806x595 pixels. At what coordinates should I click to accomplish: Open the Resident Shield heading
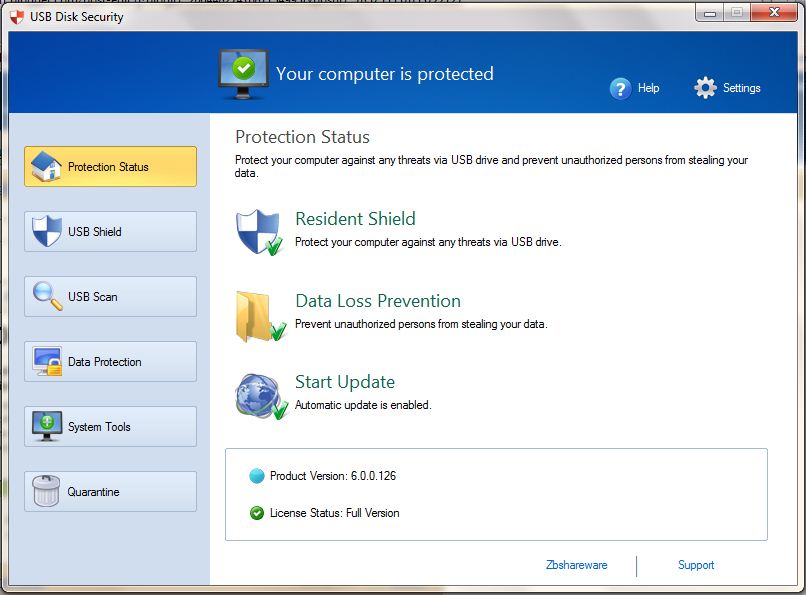pos(355,219)
